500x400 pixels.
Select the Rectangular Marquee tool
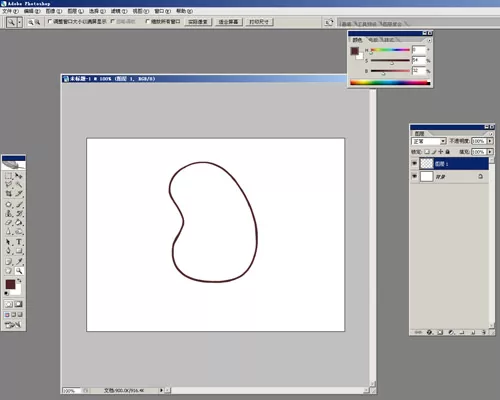coord(8,176)
